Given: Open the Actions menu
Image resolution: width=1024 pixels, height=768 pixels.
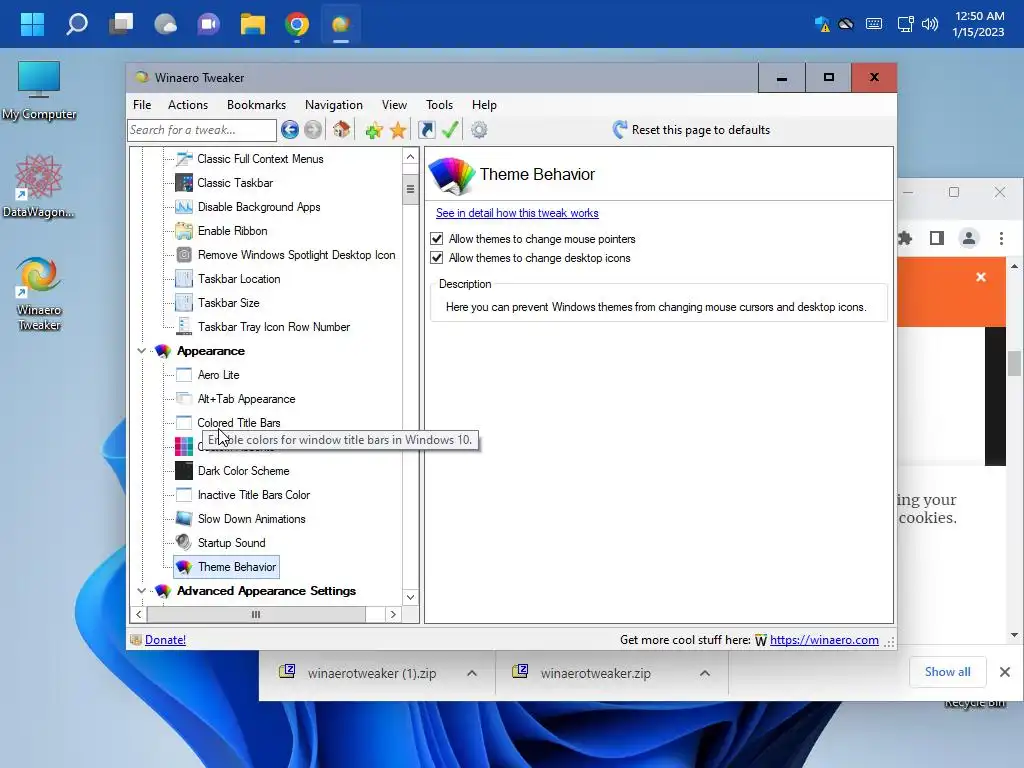Looking at the screenshot, I should (x=187, y=104).
